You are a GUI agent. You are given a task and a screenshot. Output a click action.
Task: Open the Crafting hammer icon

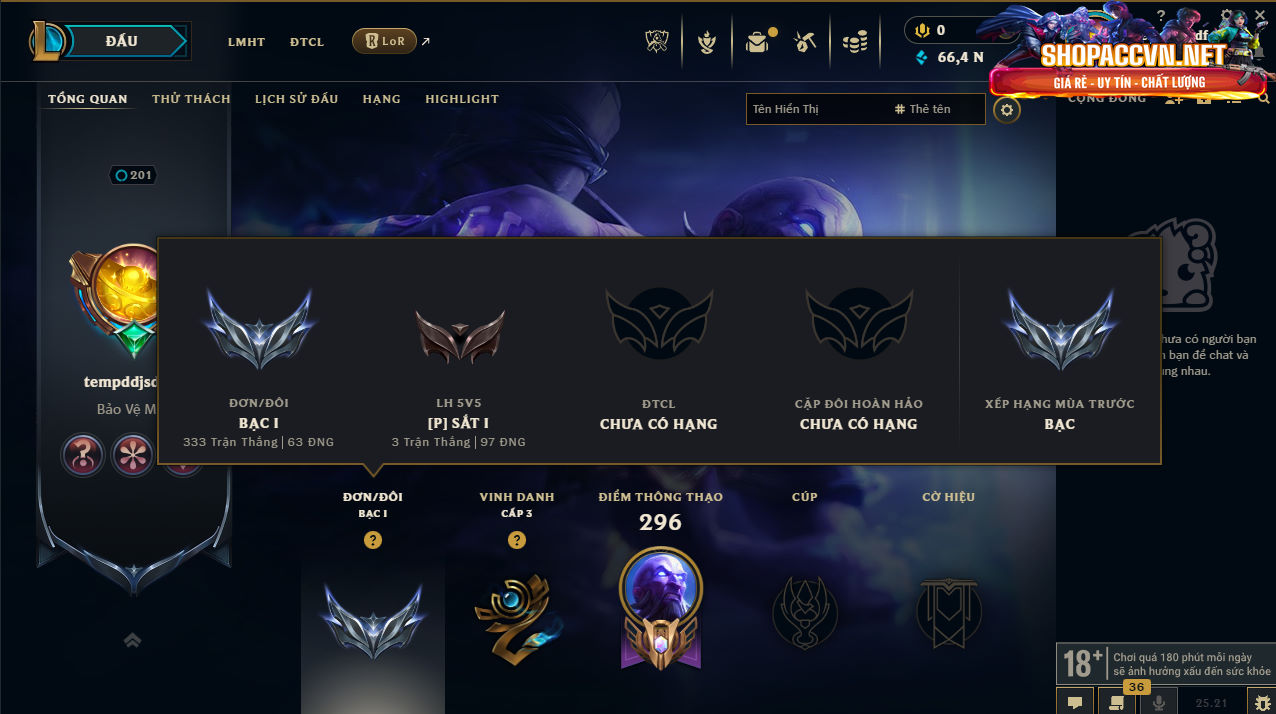click(806, 42)
